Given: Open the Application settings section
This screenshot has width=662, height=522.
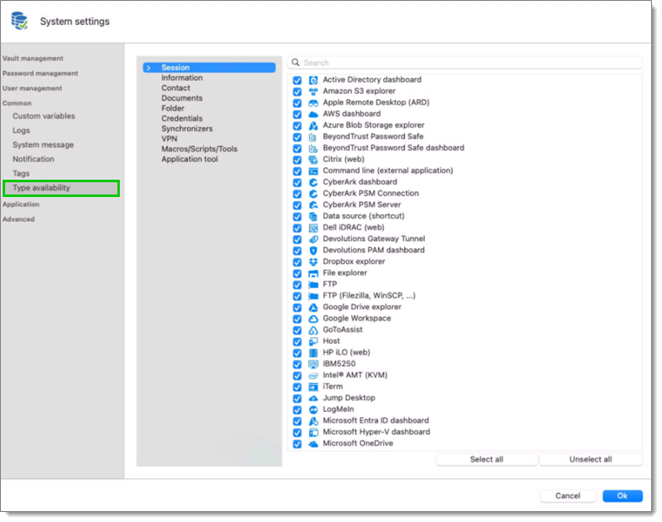Looking at the screenshot, I should (21, 204).
